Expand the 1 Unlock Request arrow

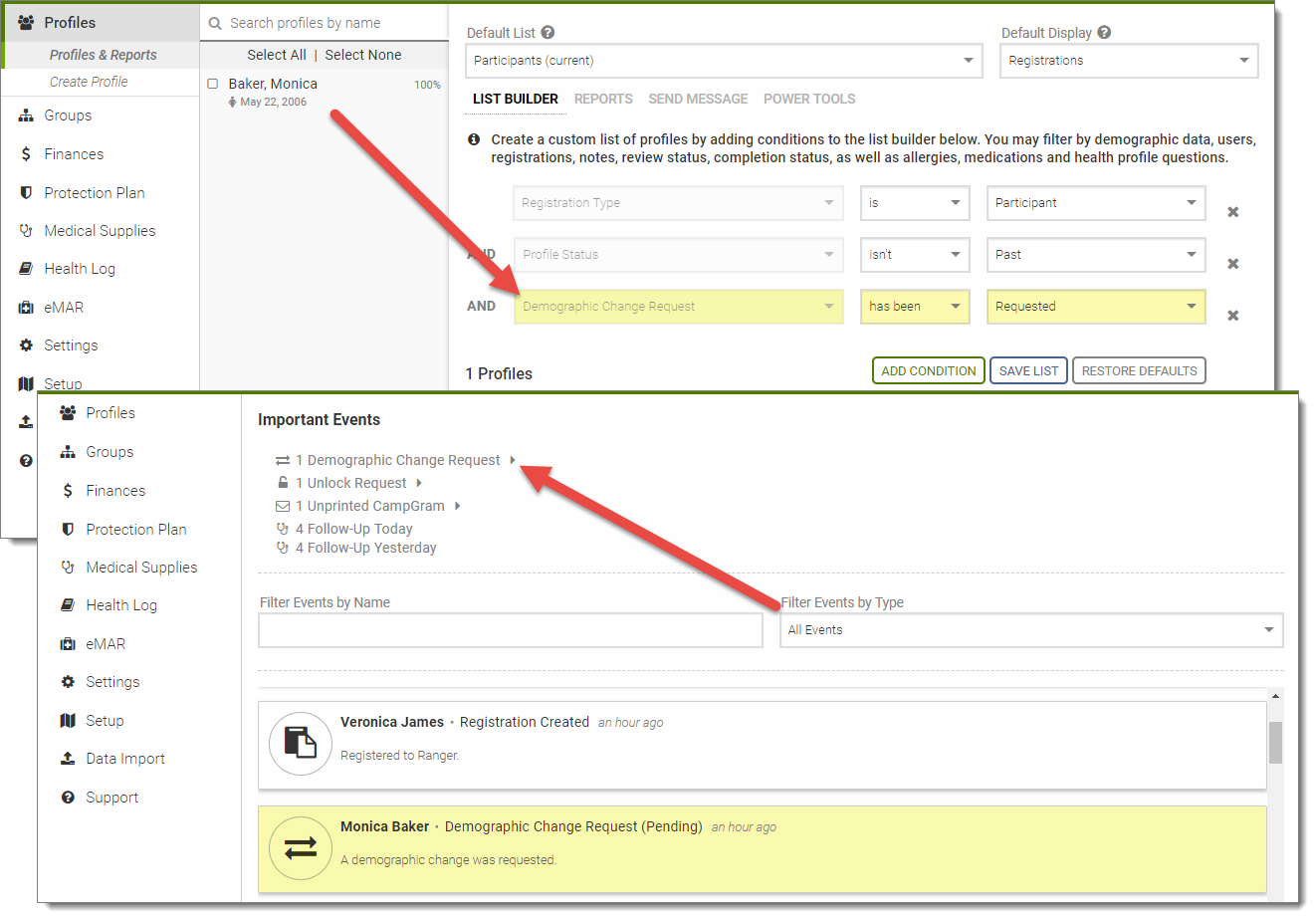(419, 483)
